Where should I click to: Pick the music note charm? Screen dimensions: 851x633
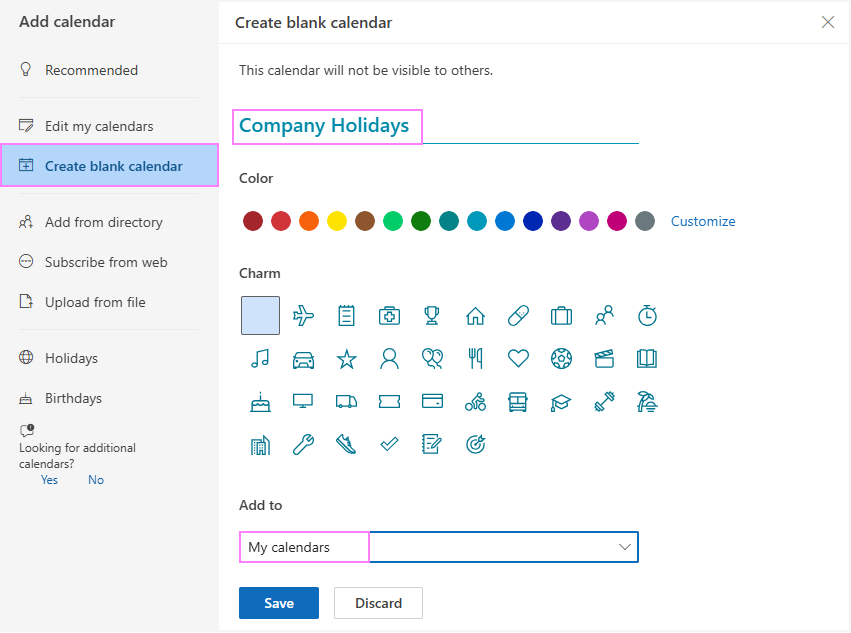(x=260, y=358)
